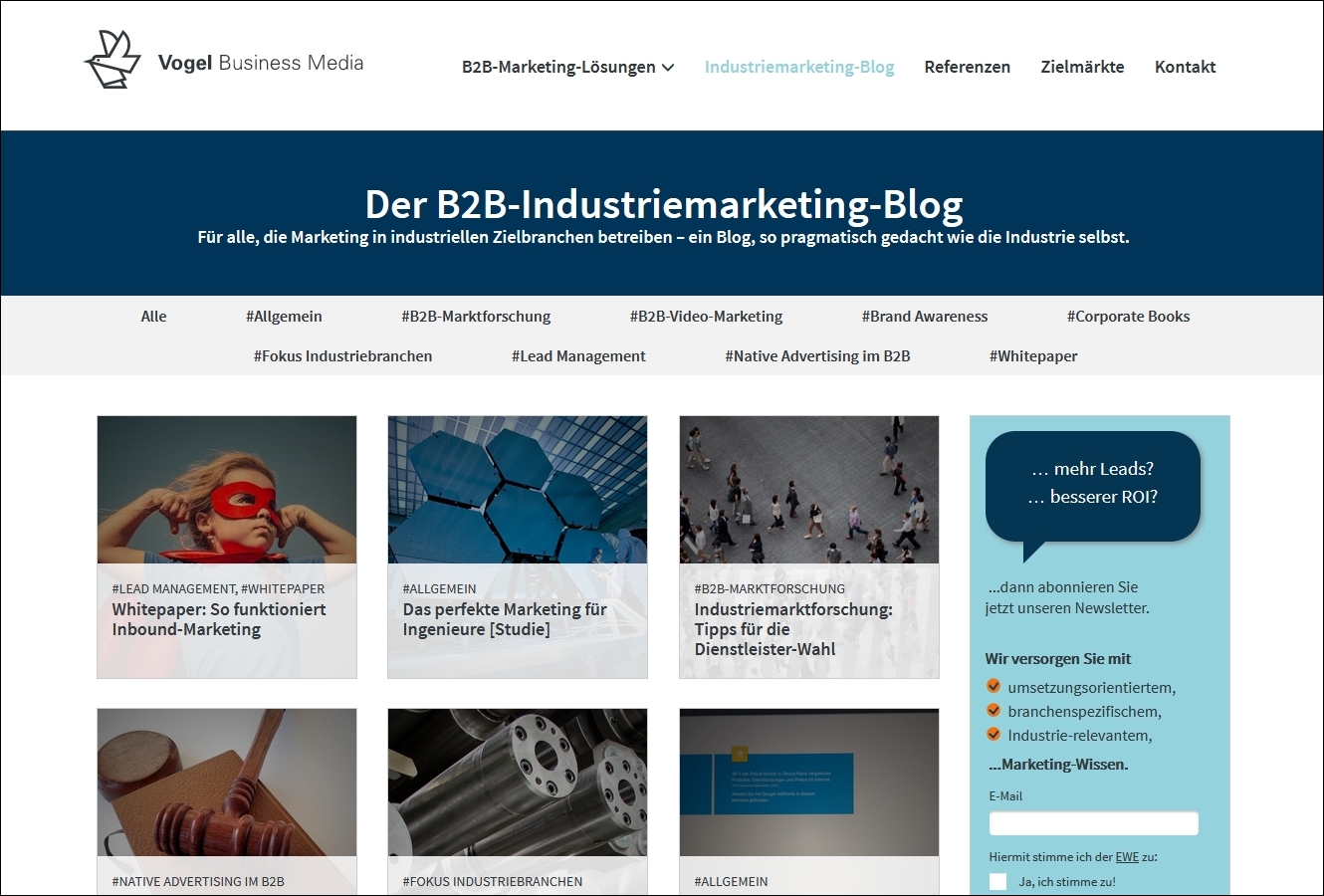Open the Zielmärkte menu item

1082,67
